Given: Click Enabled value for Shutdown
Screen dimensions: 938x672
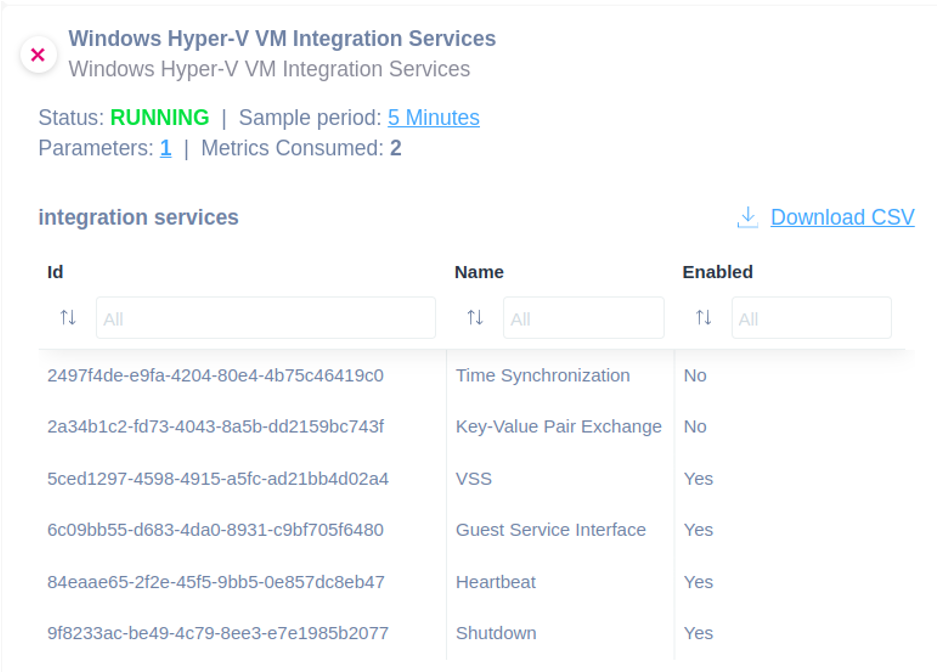Looking at the screenshot, I should click(x=698, y=633).
